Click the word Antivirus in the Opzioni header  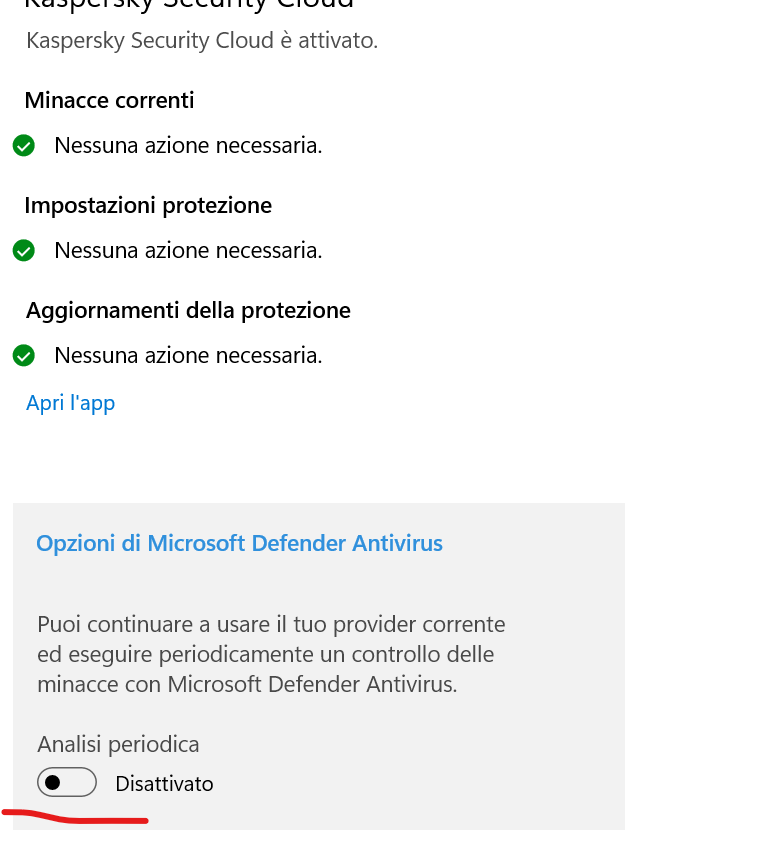(397, 543)
